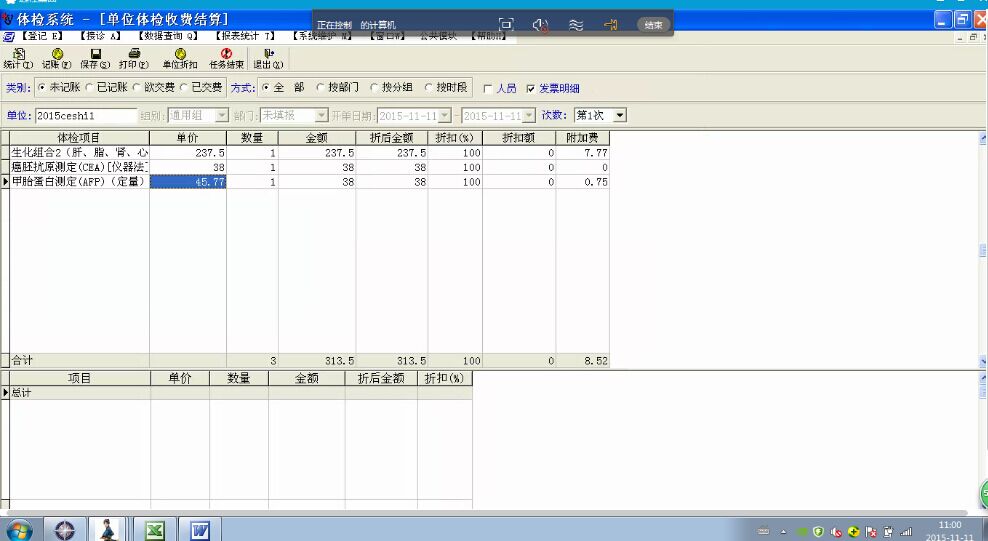Screen dimensions: 988x541
Task: Click the green shield tray icon
Action: [819, 532]
